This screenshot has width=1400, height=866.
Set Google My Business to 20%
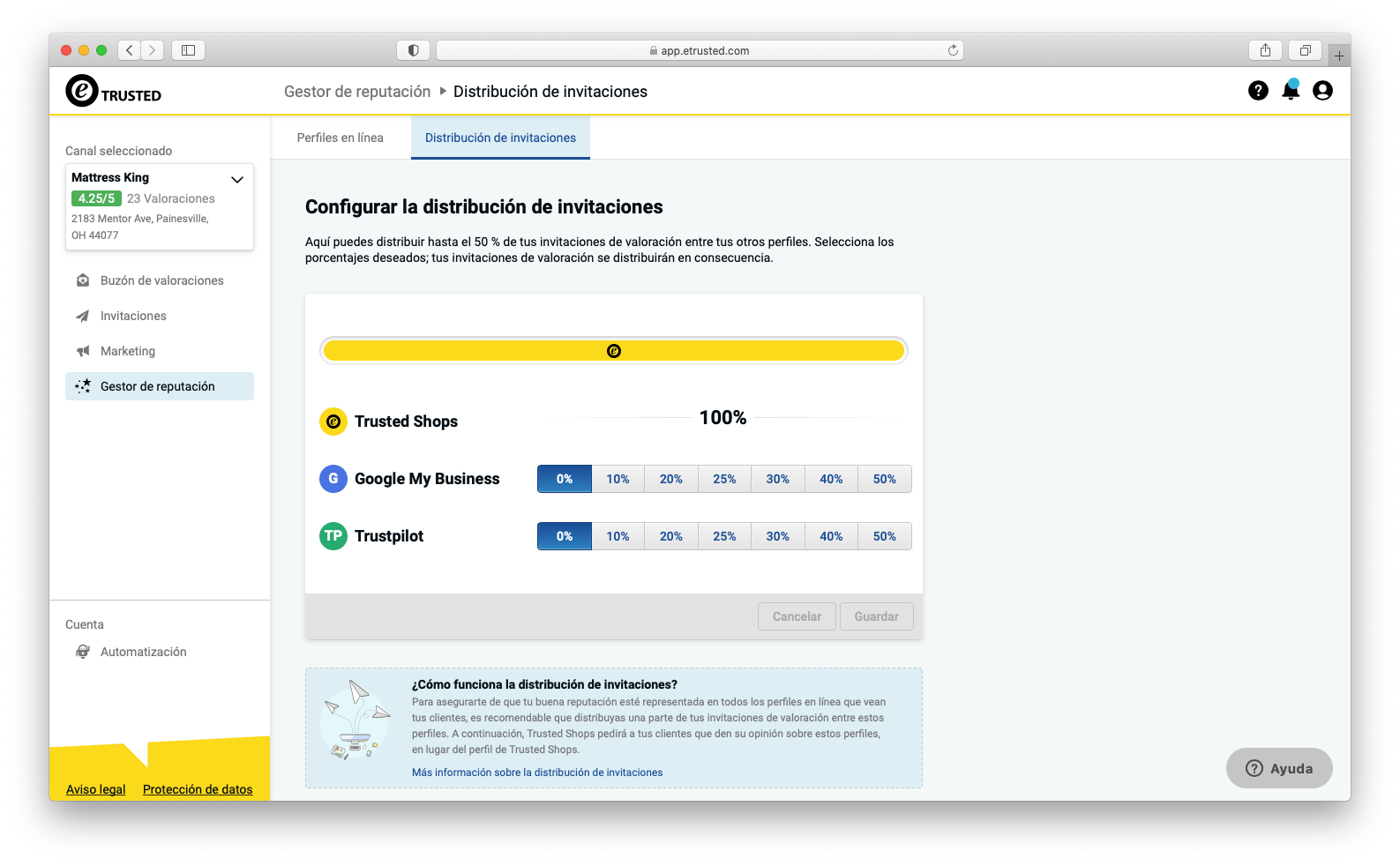pyautogui.click(x=671, y=479)
